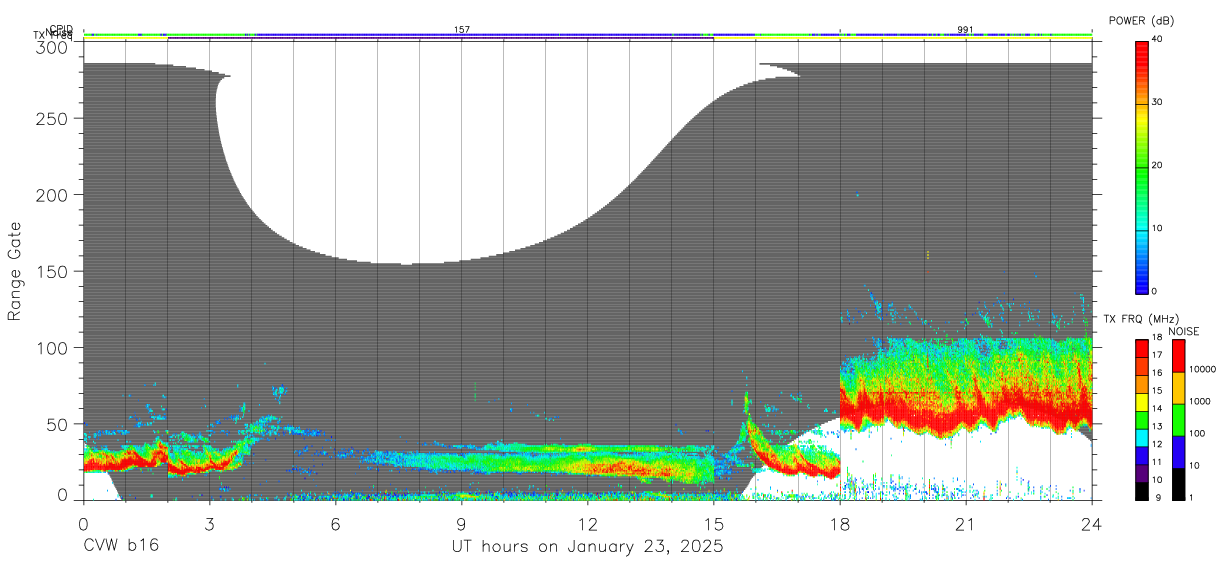Click the 'UT hours on January 23, 2025' label

(x=587, y=547)
